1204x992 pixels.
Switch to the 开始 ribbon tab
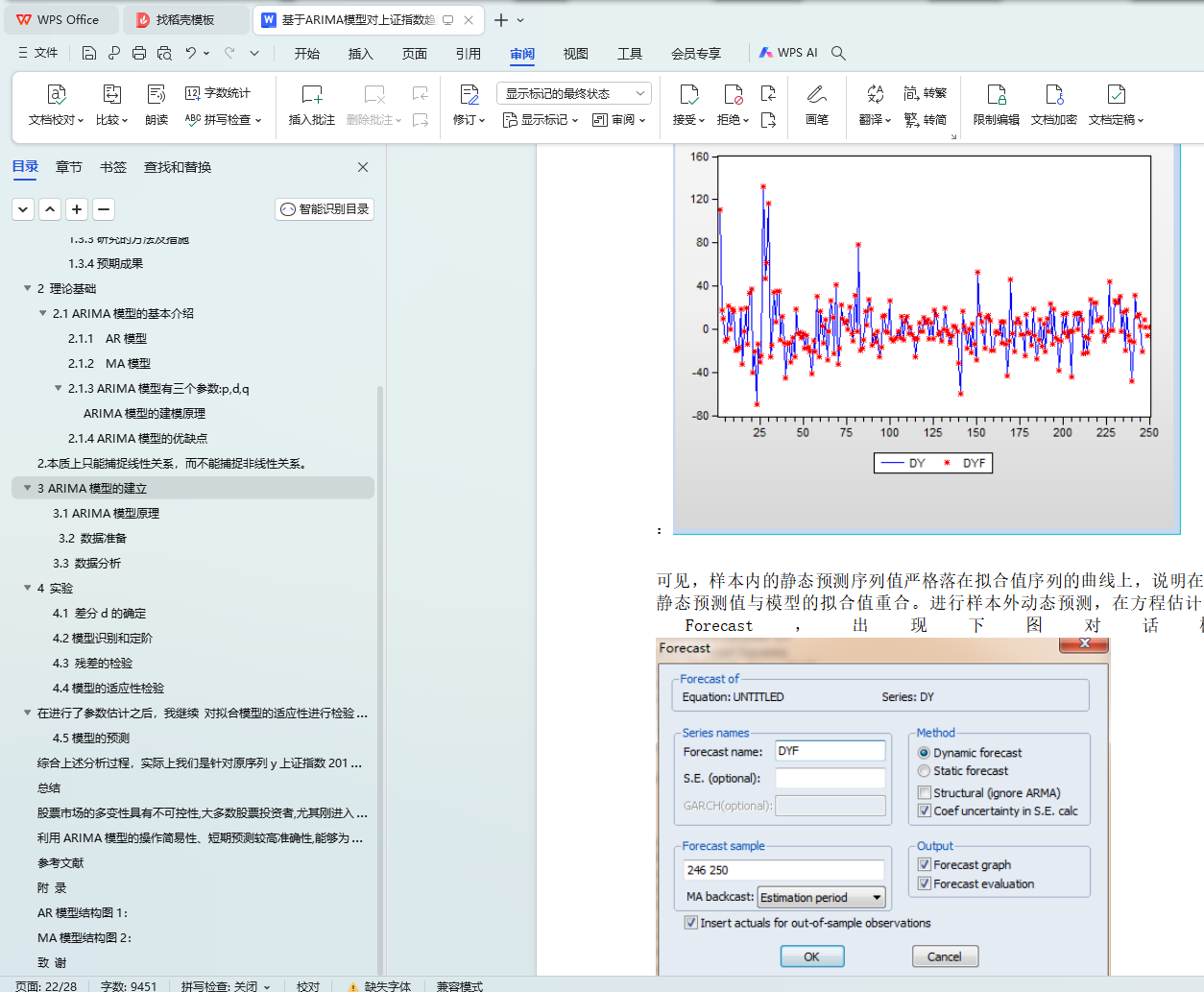pyautogui.click(x=307, y=54)
